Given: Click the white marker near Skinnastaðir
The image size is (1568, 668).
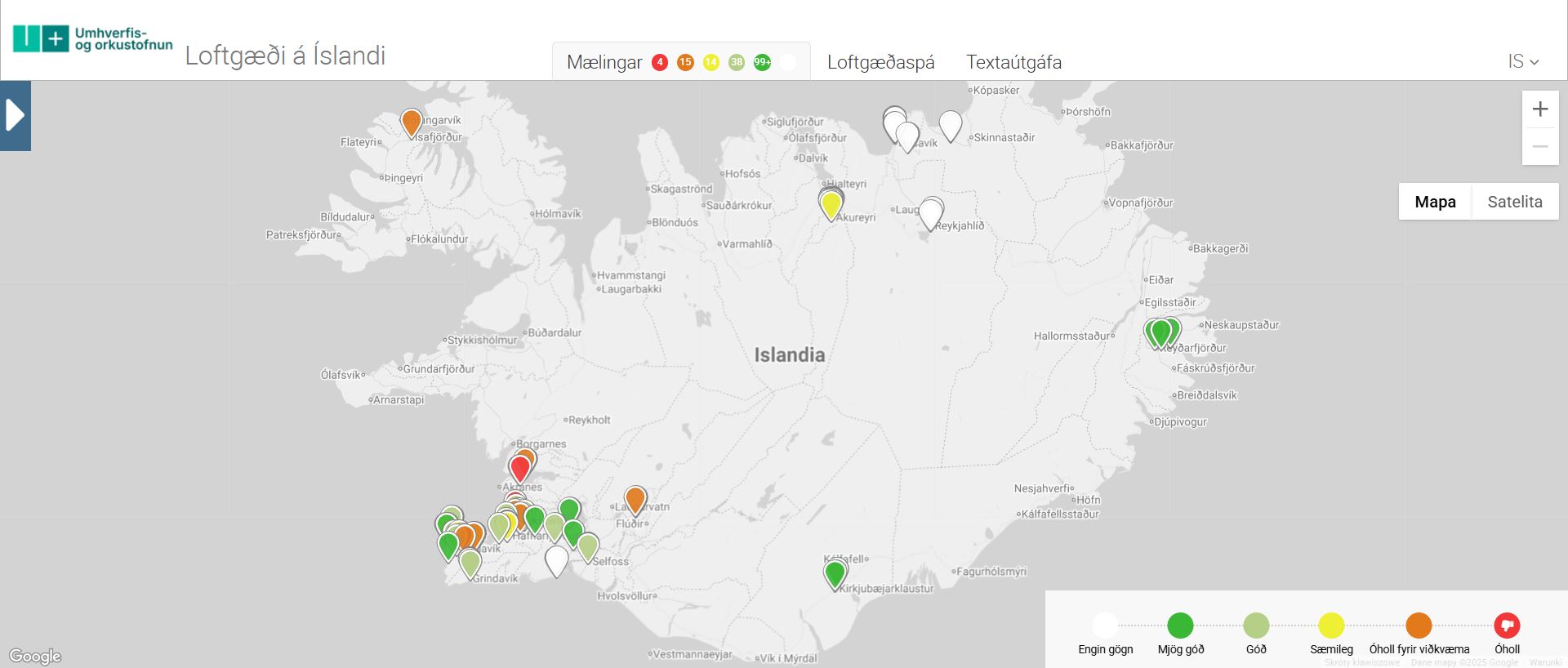Looking at the screenshot, I should click(950, 126).
